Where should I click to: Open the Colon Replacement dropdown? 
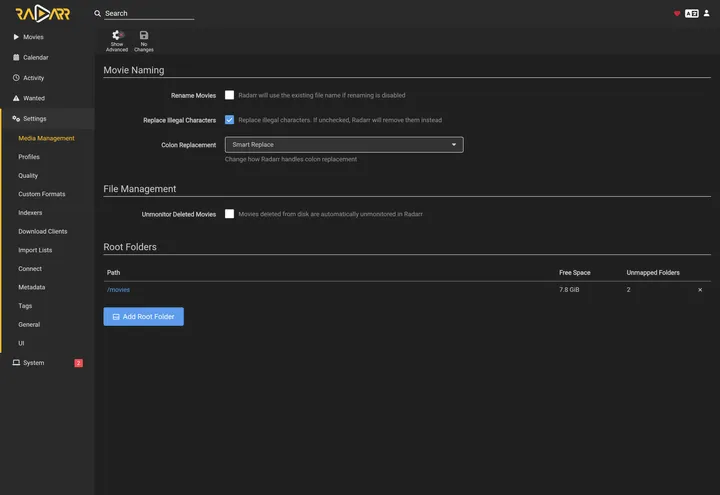click(x=344, y=145)
